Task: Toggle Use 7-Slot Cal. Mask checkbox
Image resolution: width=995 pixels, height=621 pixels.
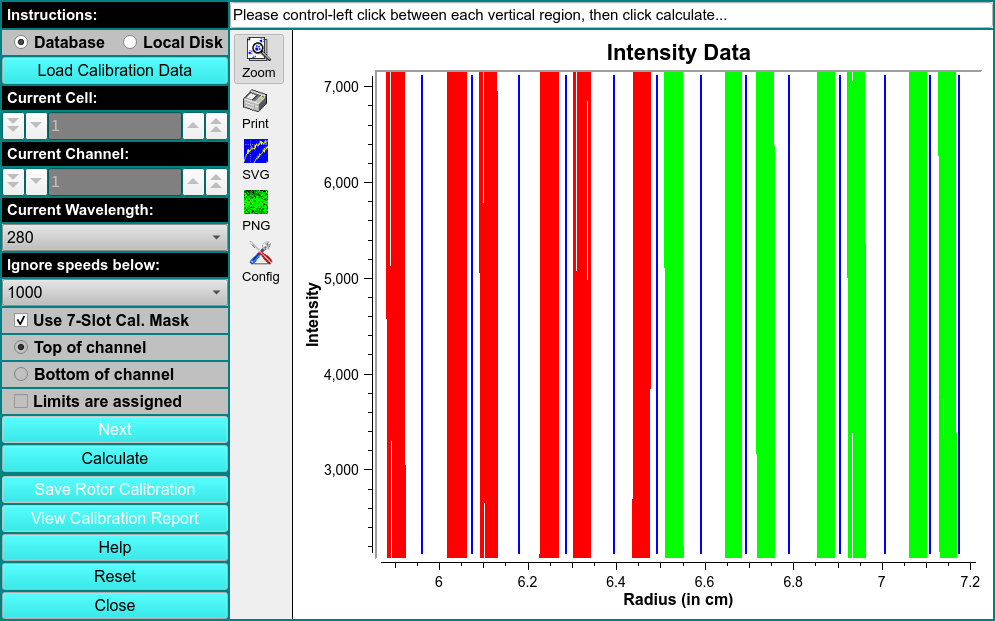Action: pos(21,321)
